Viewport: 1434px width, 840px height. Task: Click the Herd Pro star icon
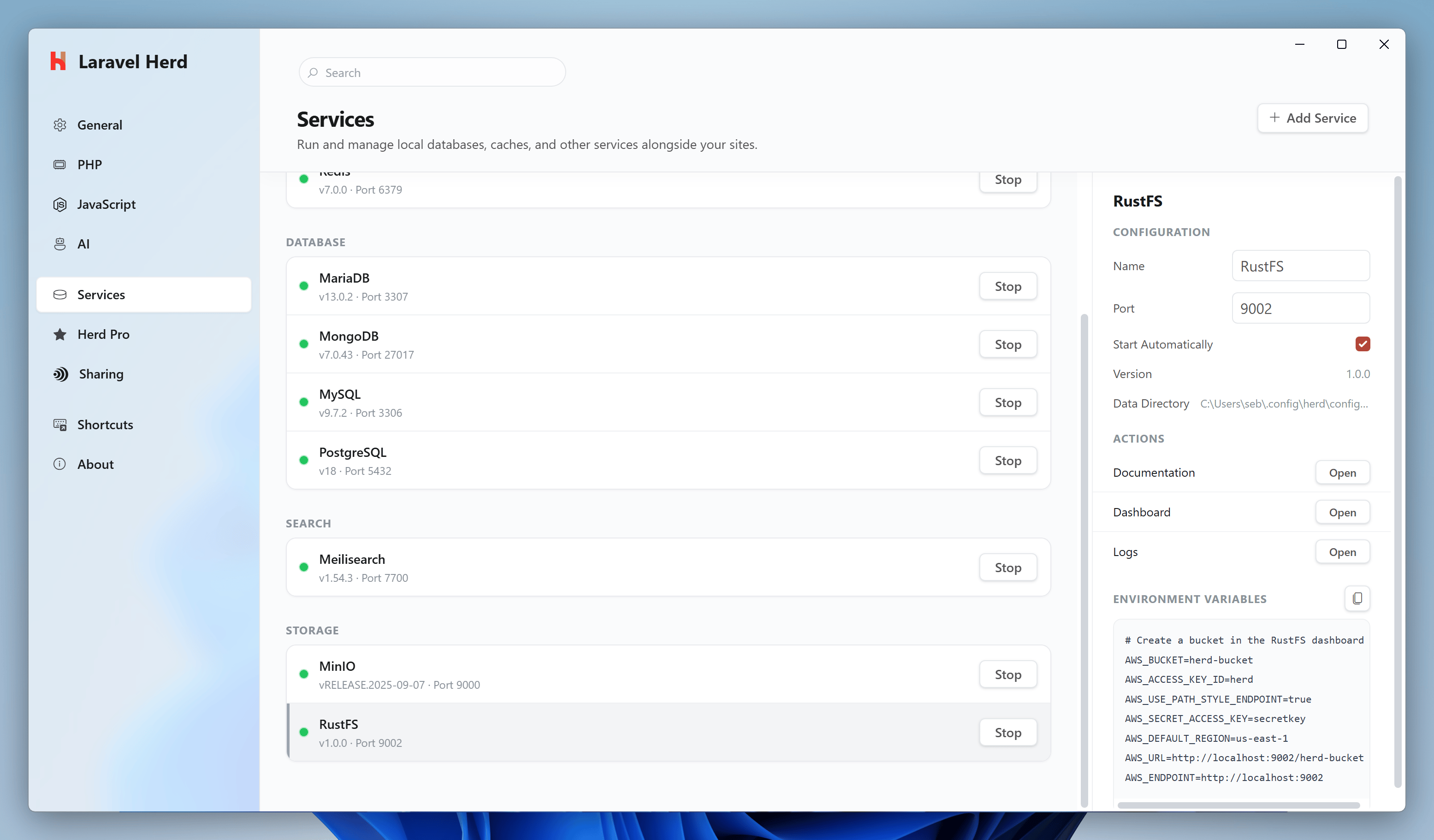coord(60,334)
